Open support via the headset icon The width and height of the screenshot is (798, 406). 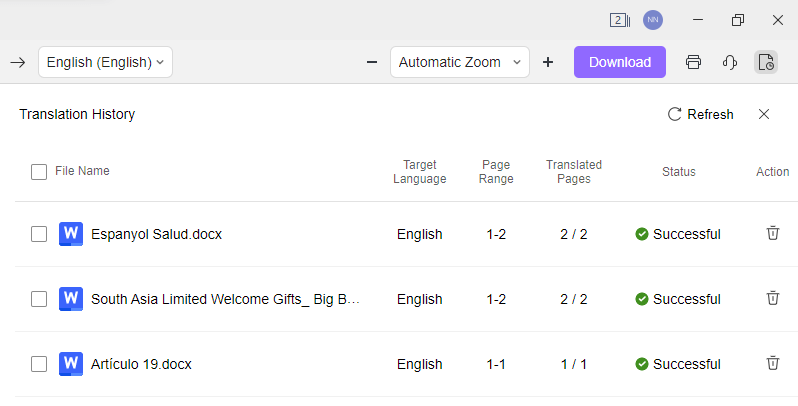[x=730, y=62]
